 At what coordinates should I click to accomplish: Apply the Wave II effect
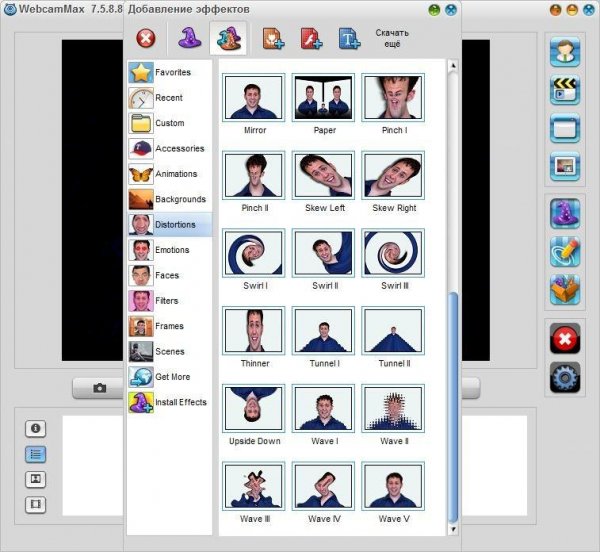tap(393, 409)
